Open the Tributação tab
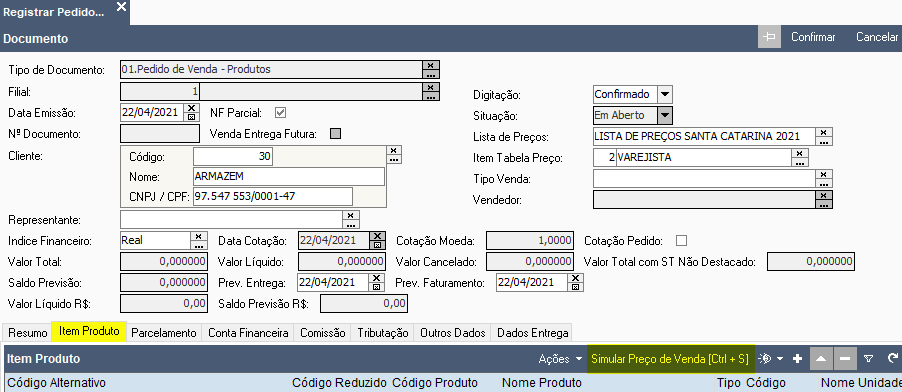Viewport: 902px width, 392px height. [x=383, y=333]
